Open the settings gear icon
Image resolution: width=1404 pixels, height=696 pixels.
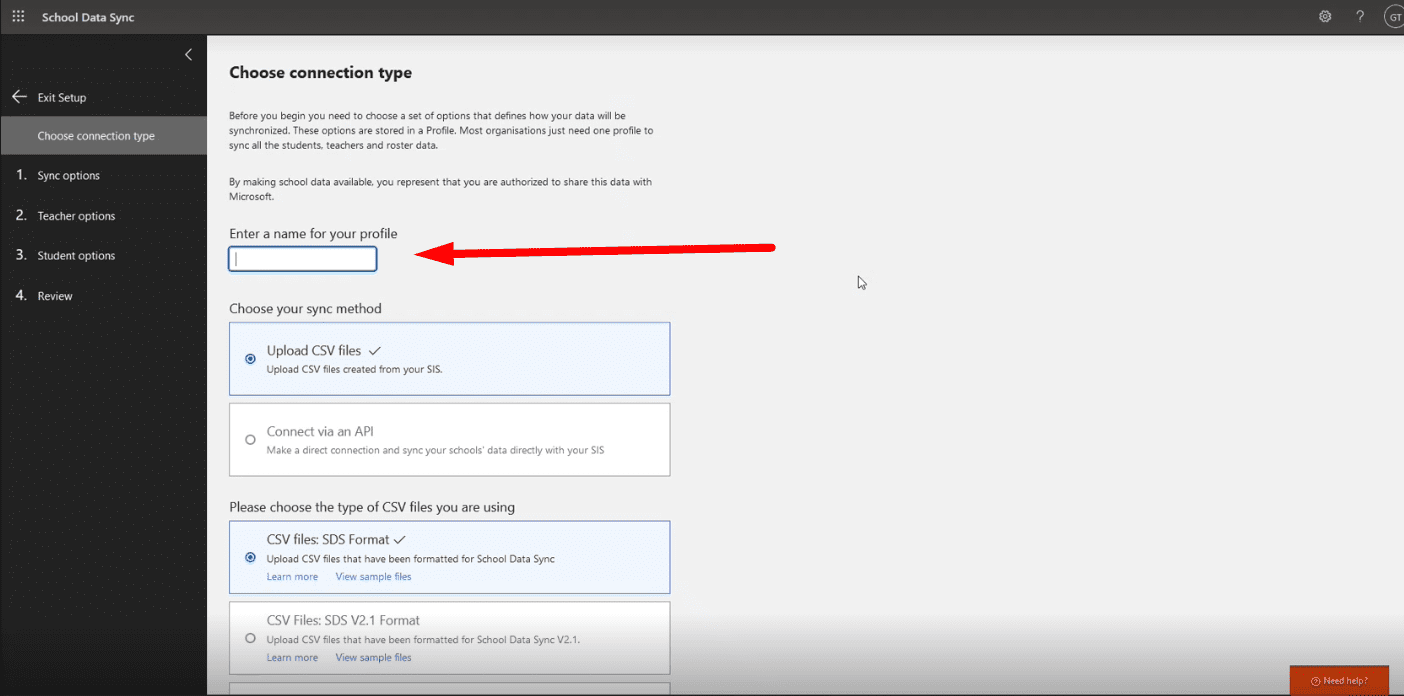(x=1325, y=17)
